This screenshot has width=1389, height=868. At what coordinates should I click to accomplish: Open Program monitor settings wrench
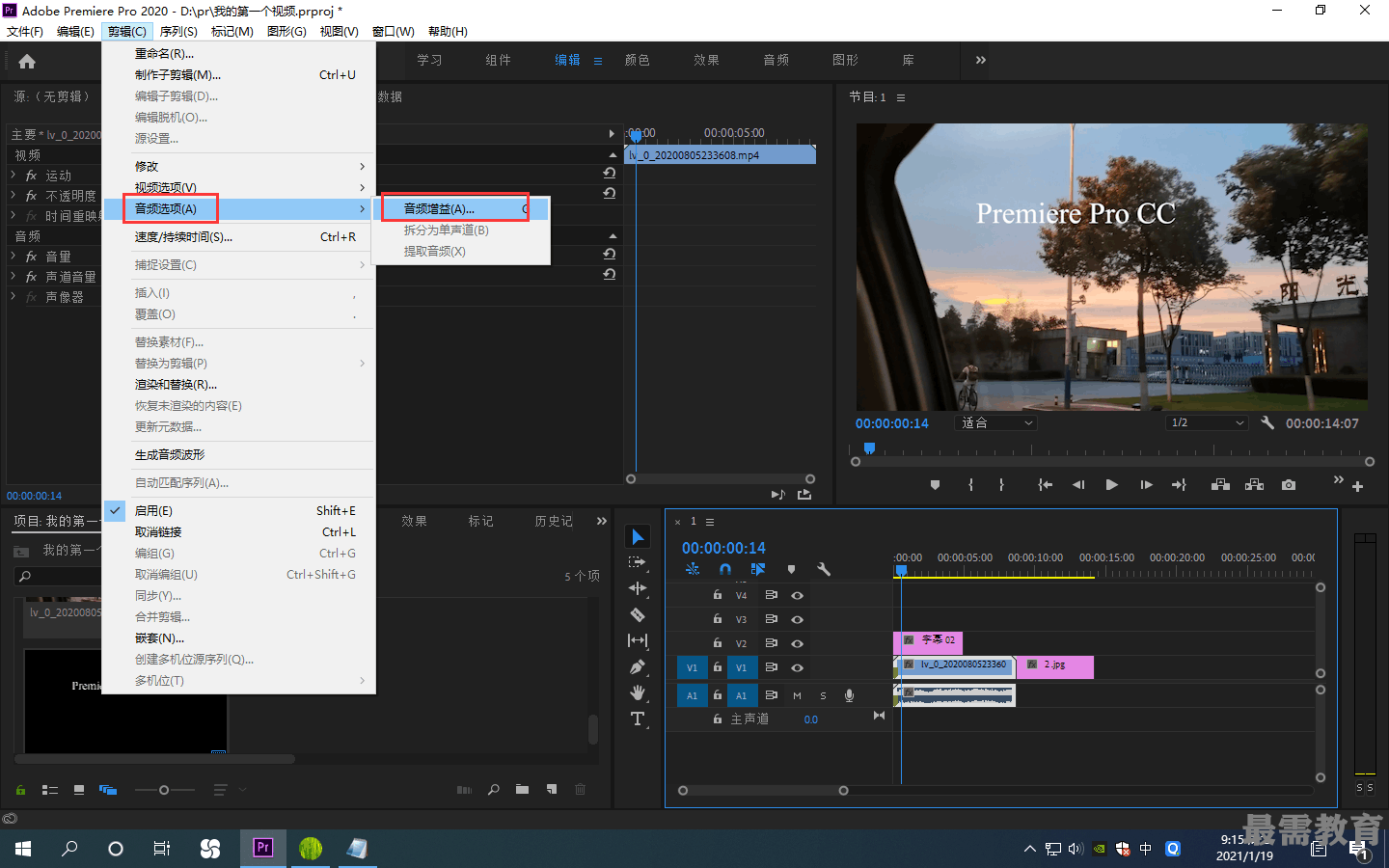click(1267, 422)
